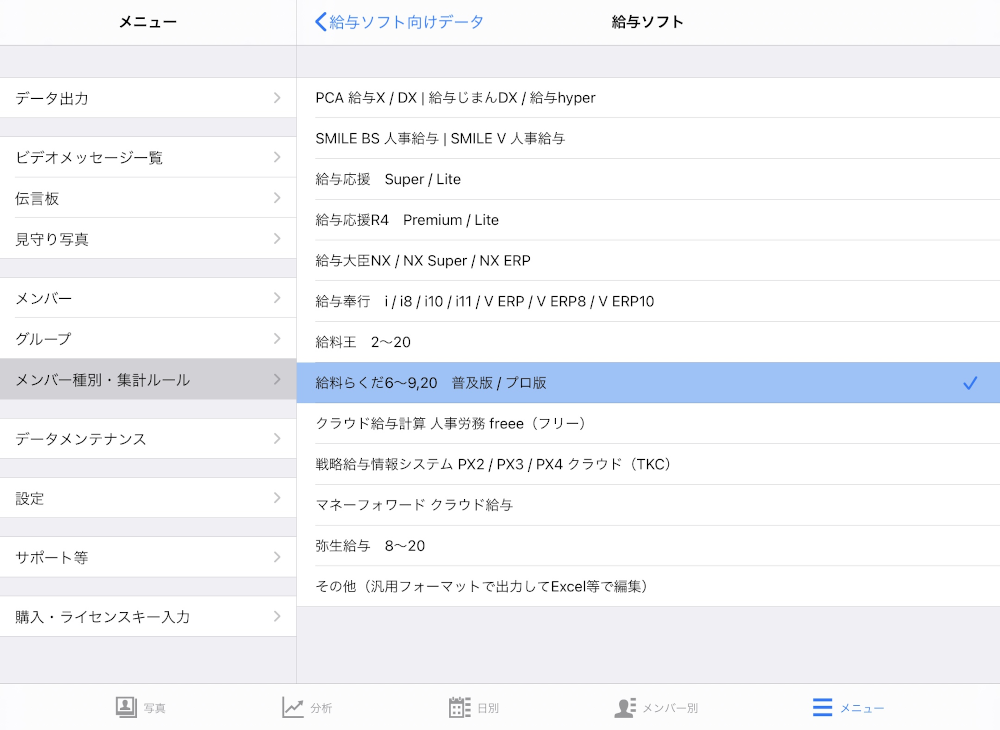Expand the データ出力 row chevron

pos(277,98)
